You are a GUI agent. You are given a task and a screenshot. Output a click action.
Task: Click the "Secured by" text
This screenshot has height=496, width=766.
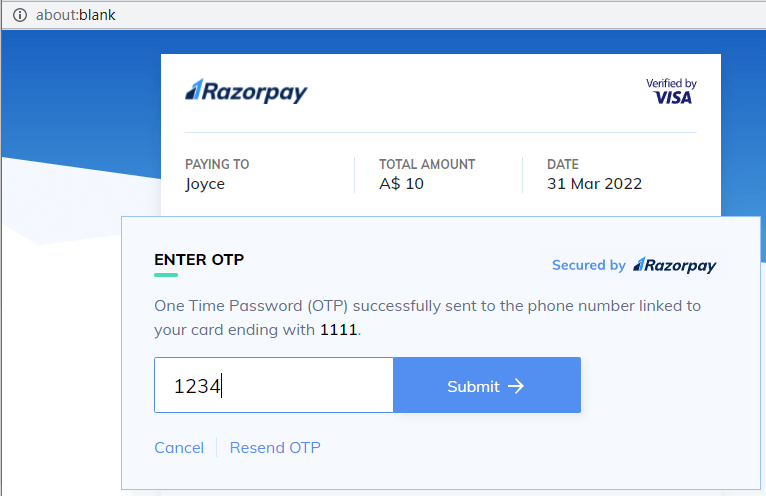tap(588, 265)
